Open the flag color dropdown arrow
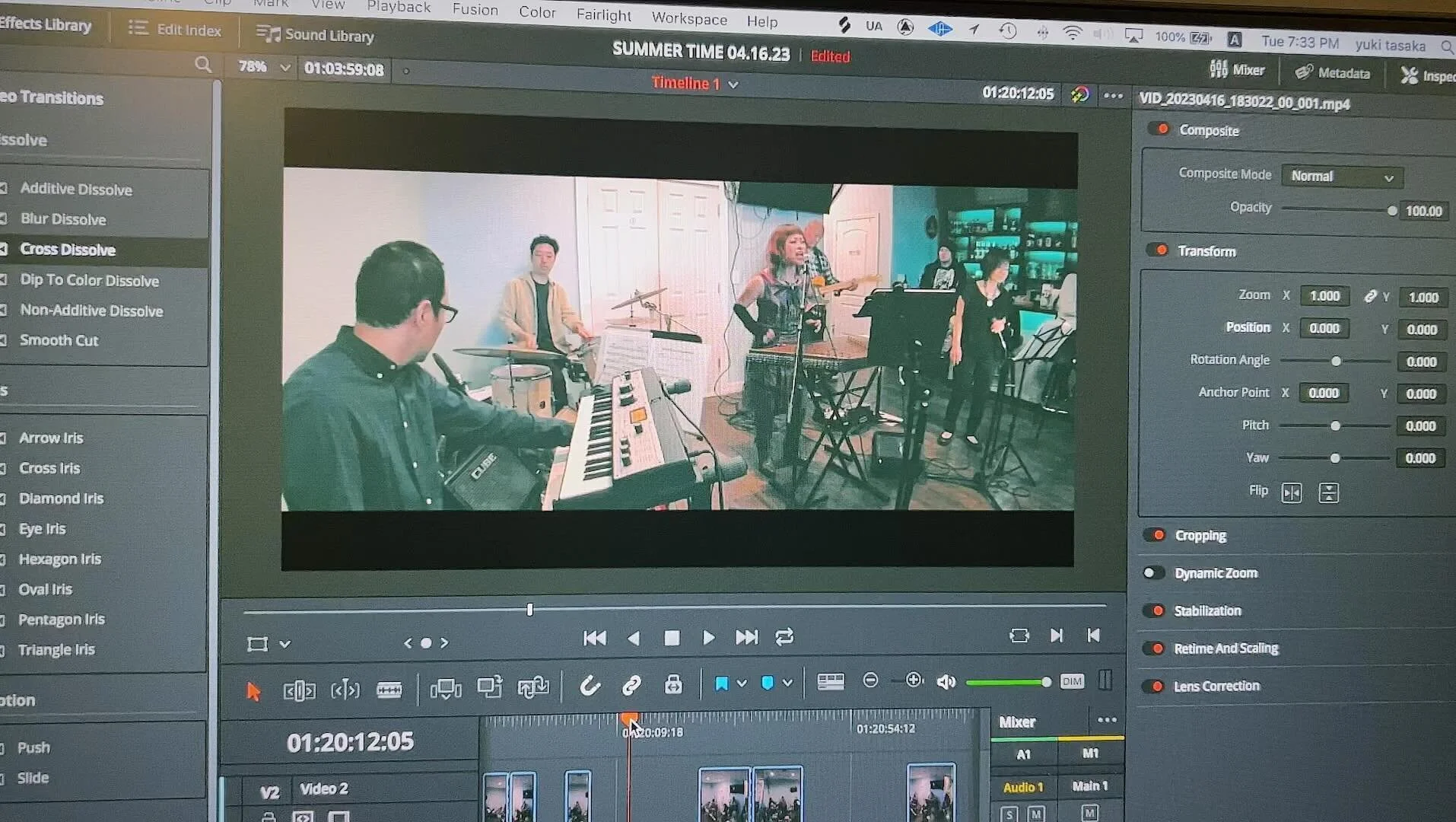 pyautogui.click(x=742, y=683)
